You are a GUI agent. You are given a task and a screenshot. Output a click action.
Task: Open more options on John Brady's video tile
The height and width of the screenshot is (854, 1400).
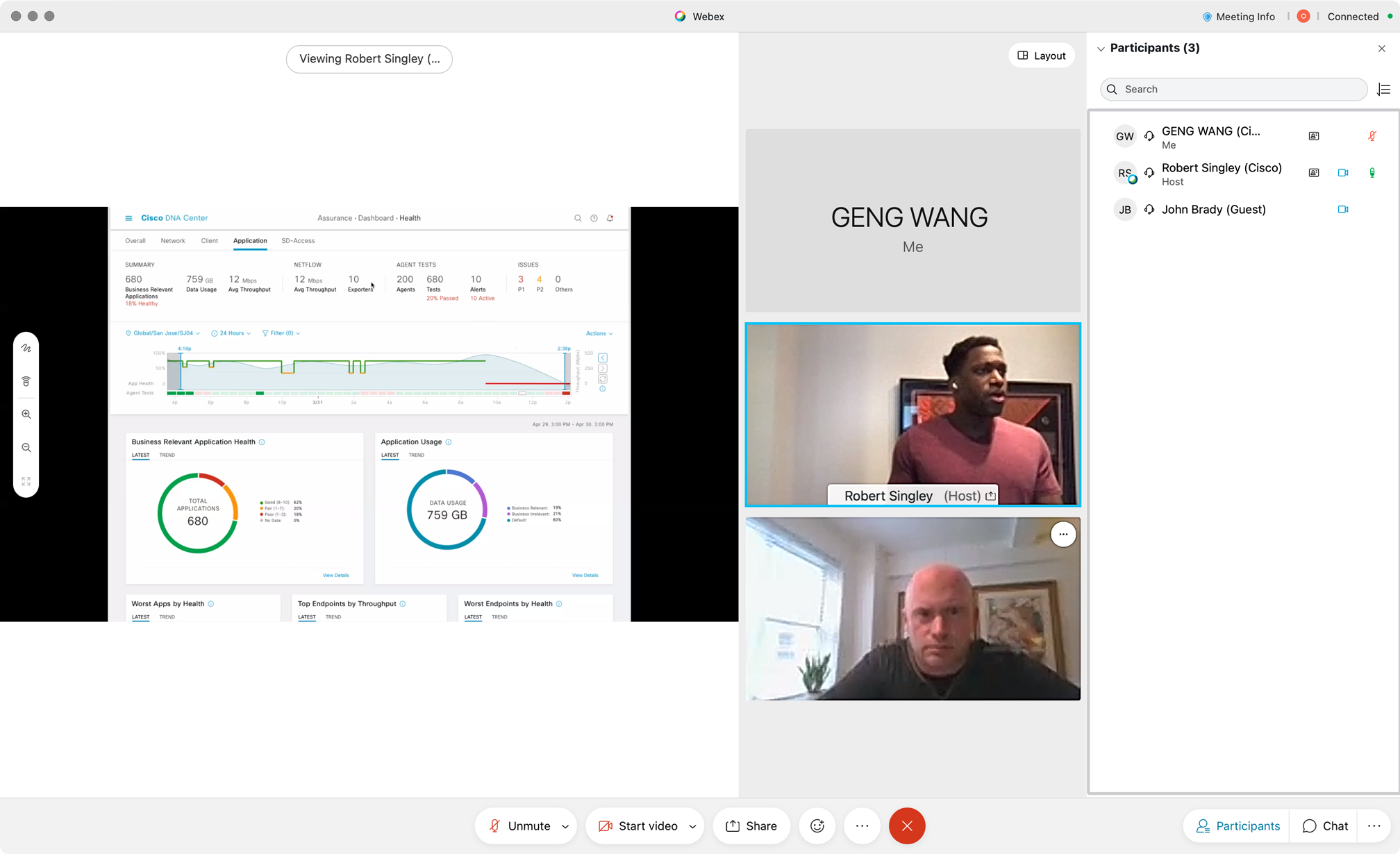tap(1063, 535)
